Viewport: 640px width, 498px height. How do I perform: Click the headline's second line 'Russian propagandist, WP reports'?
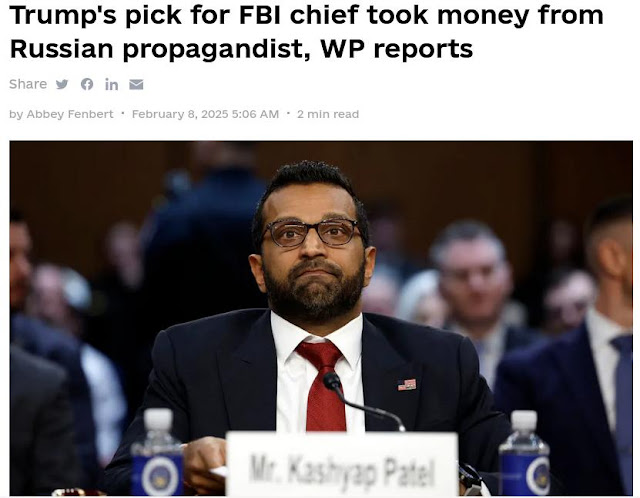pos(241,49)
